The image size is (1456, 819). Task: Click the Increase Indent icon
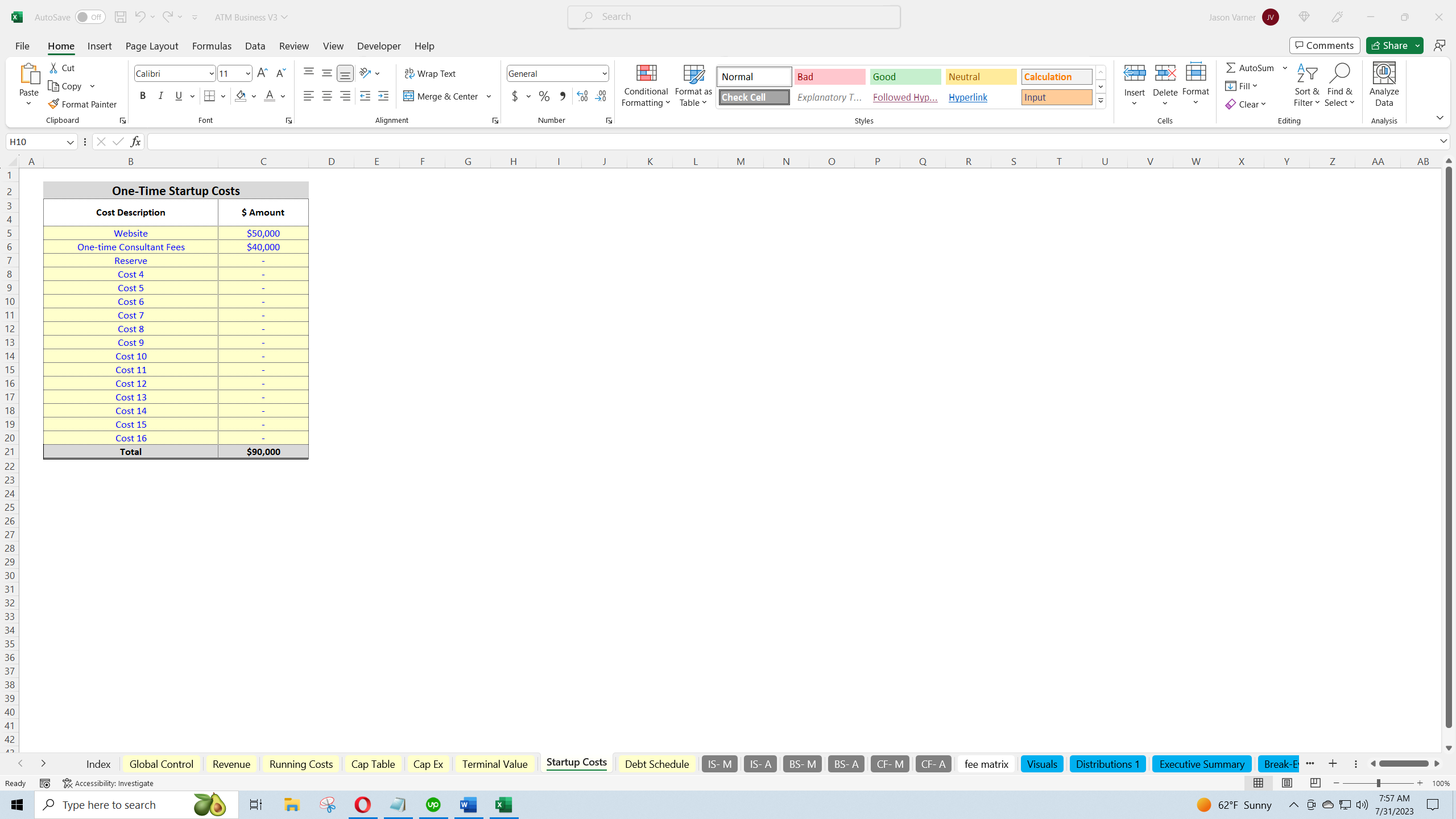tap(383, 96)
